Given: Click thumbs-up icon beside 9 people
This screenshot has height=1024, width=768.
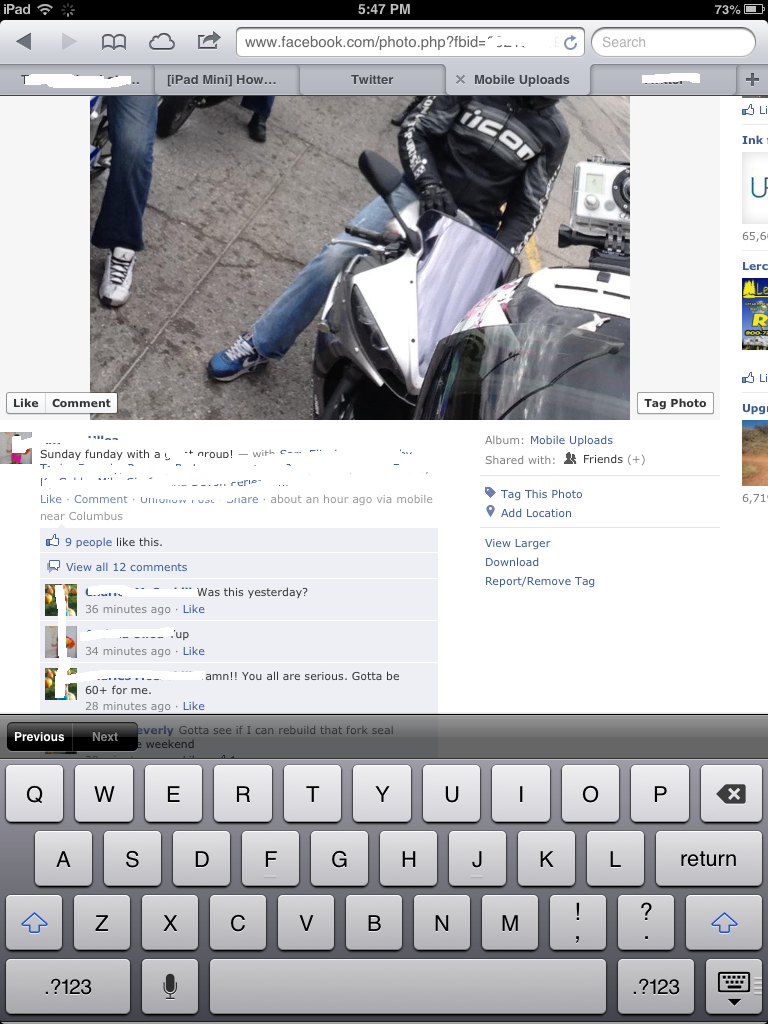Looking at the screenshot, I should [52, 541].
